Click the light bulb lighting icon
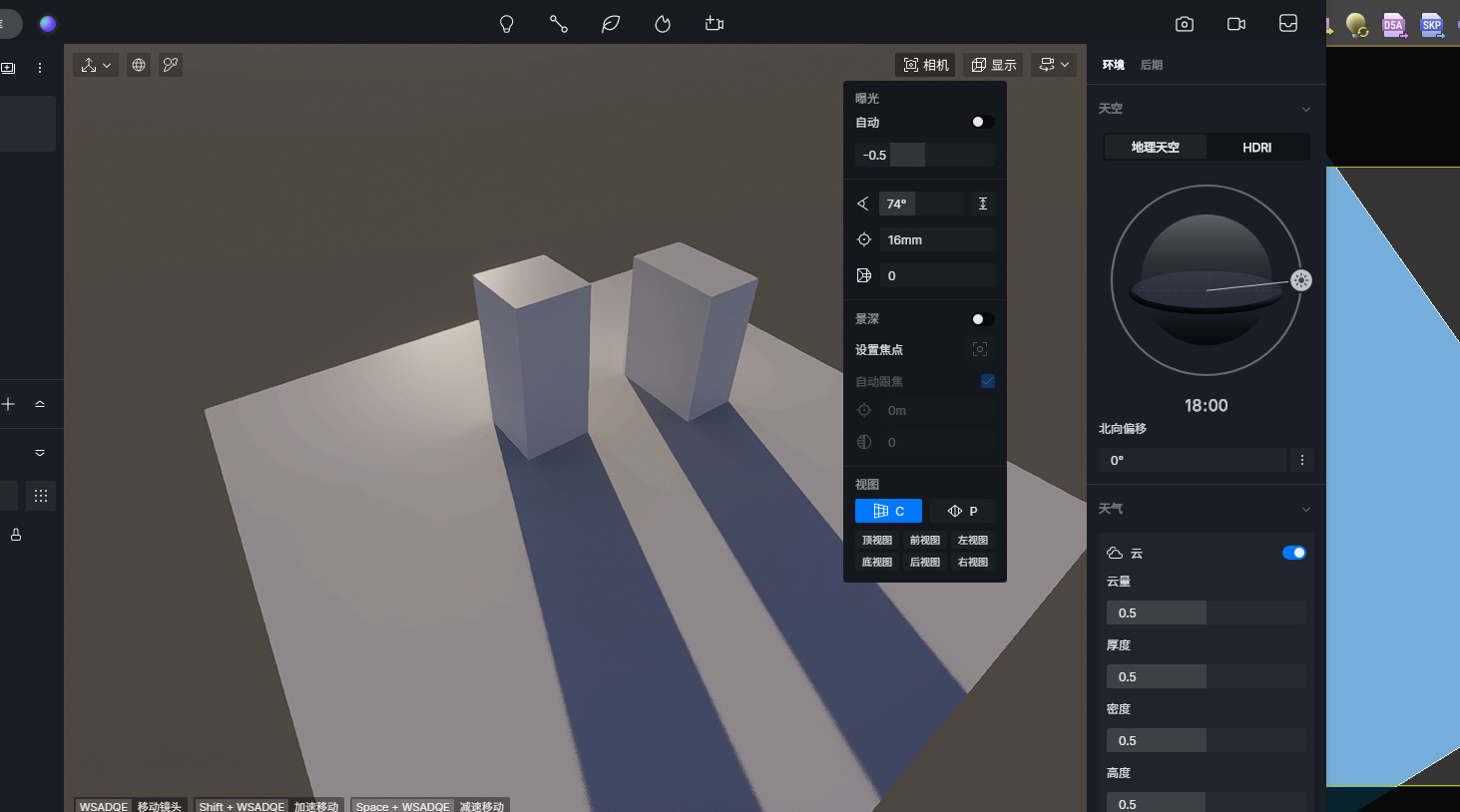 (507, 24)
